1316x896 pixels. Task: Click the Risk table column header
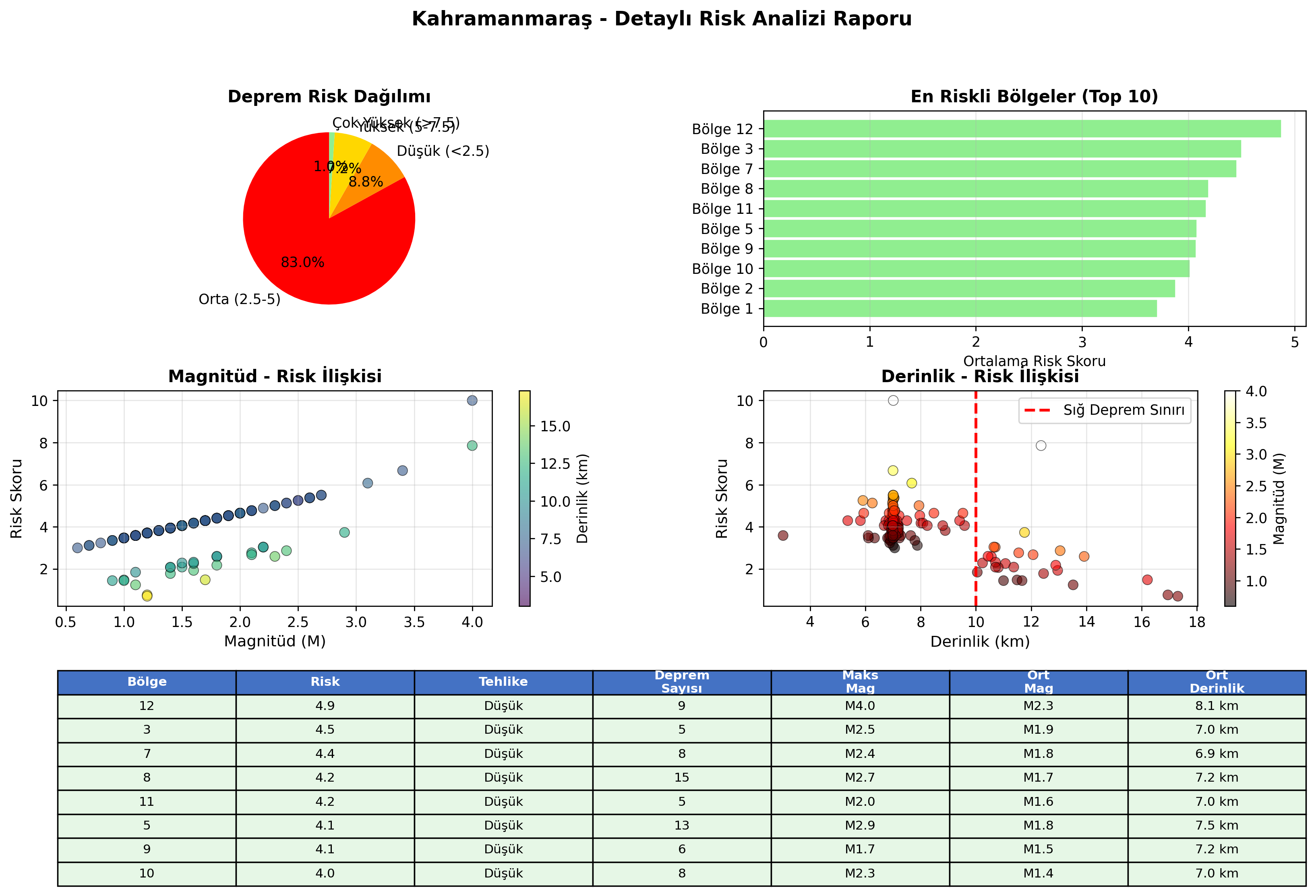(x=325, y=682)
